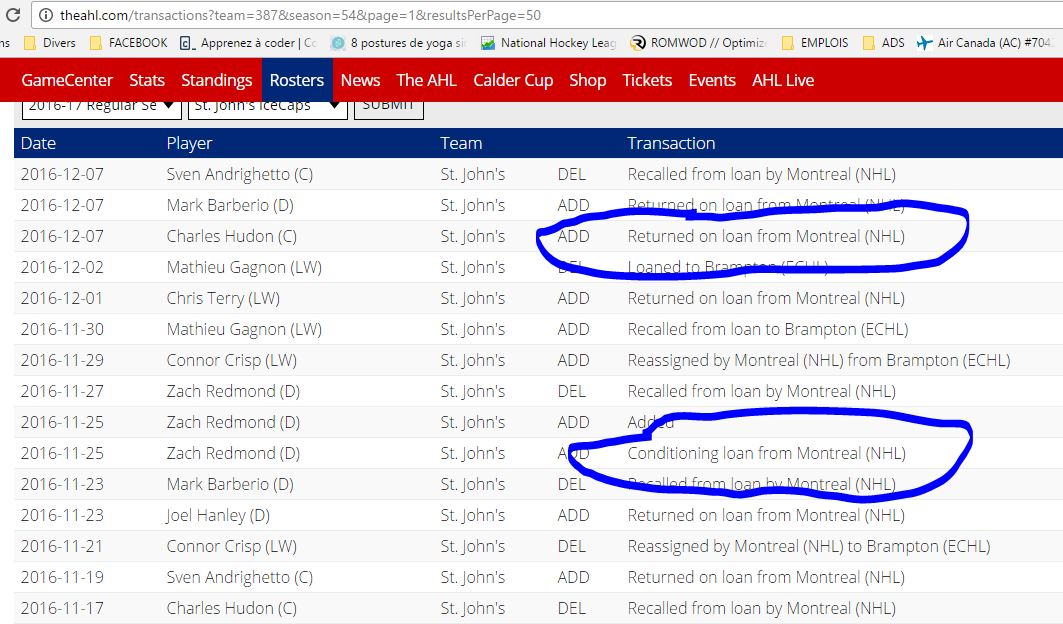Click the Date column header
1063x624 pixels.
point(39,143)
